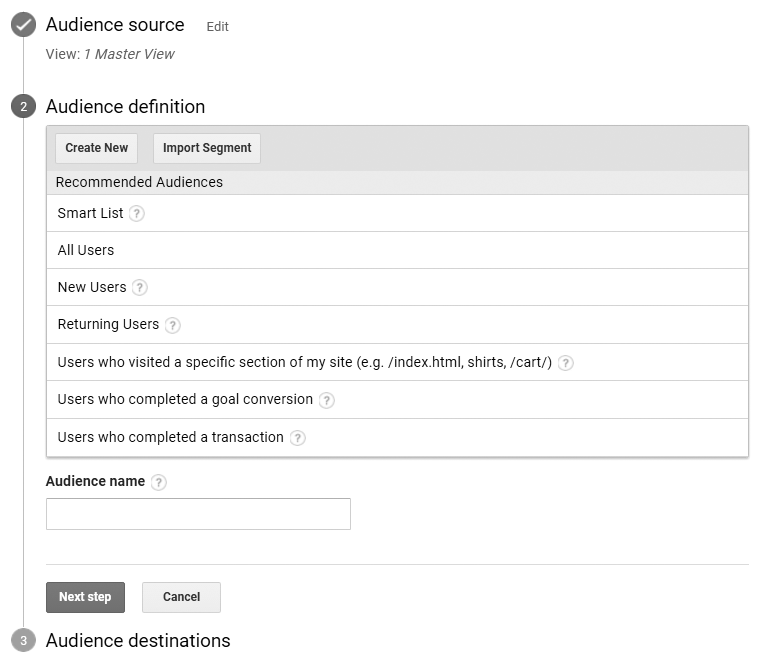
Task: Click the Returning Users help icon
Action: click(x=172, y=325)
